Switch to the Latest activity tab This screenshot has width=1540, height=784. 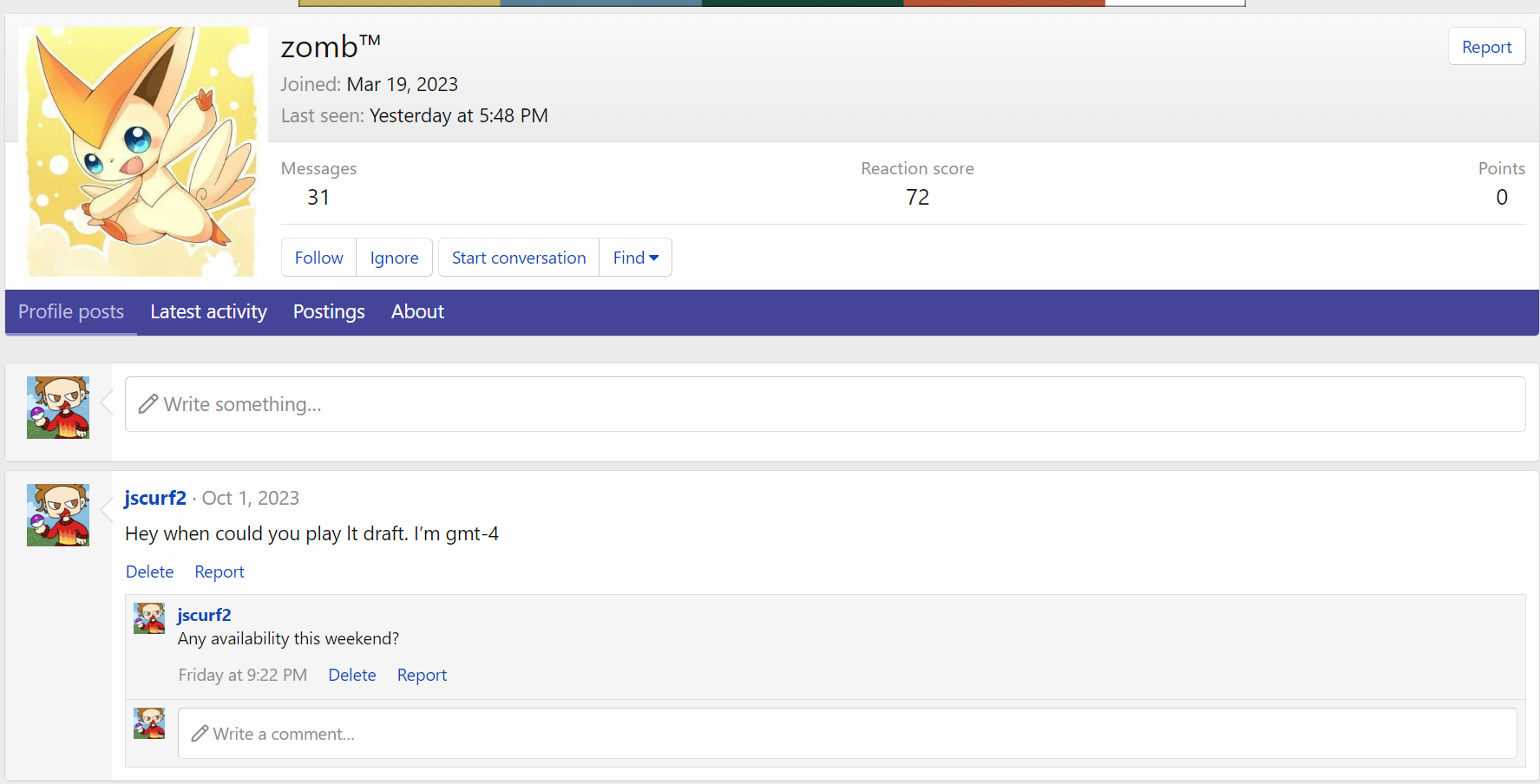(x=208, y=312)
